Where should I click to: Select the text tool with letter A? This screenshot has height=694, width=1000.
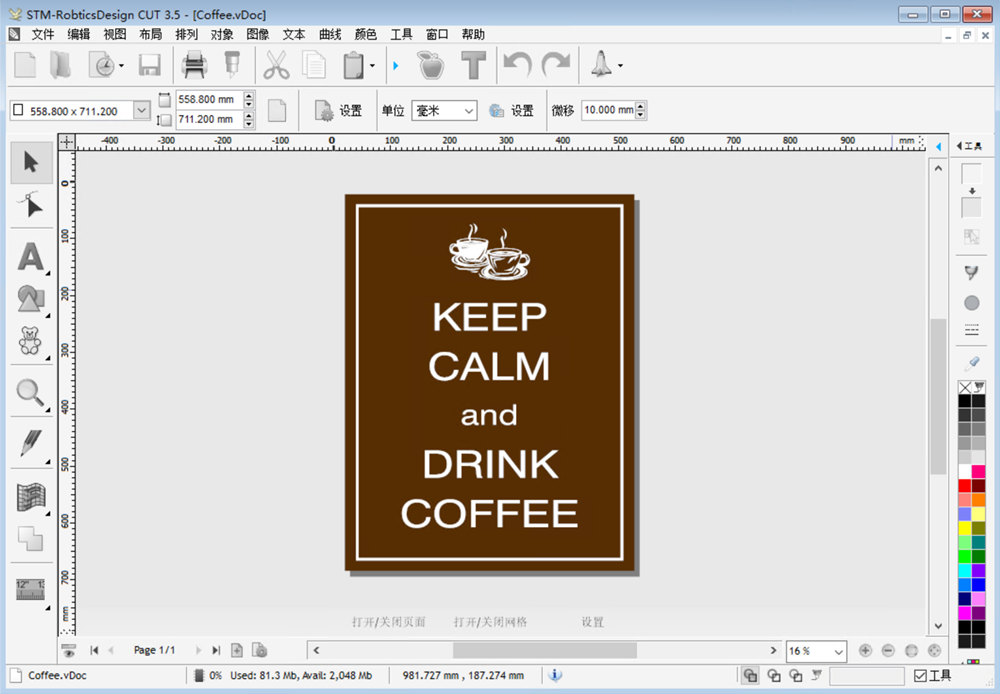coord(31,256)
